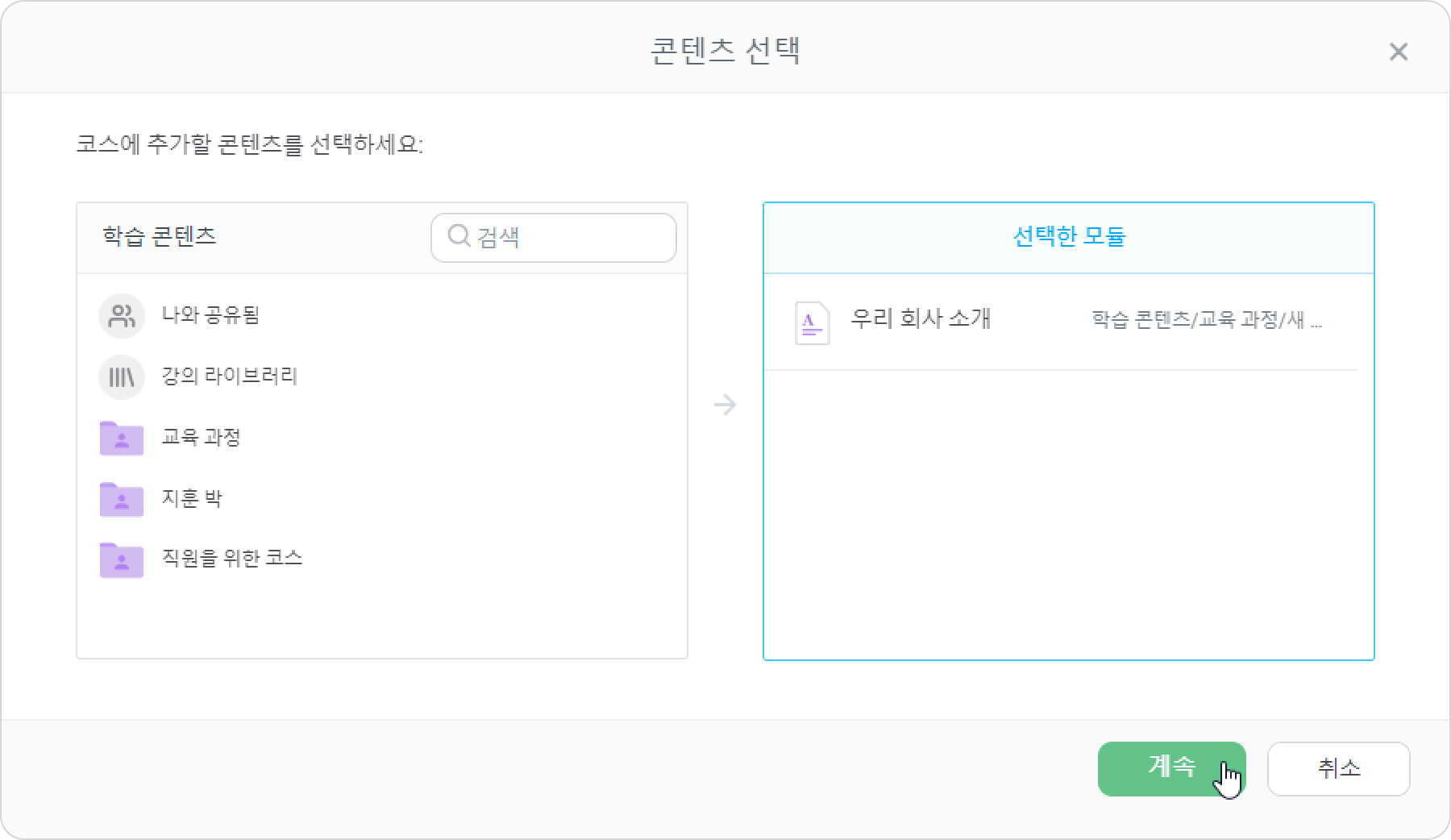Click the arrow between the two panels
The width and height of the screenshot is (1451, 840).
[x=725, y=405]
